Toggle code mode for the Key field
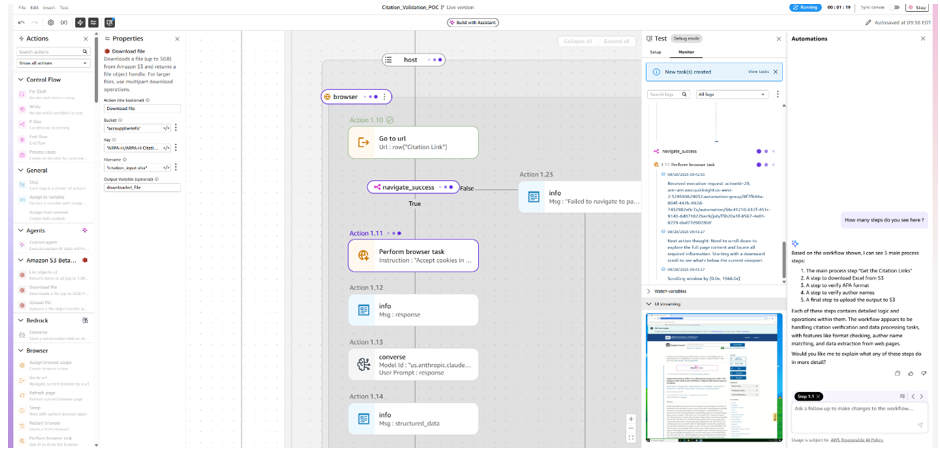 [166, 148]
